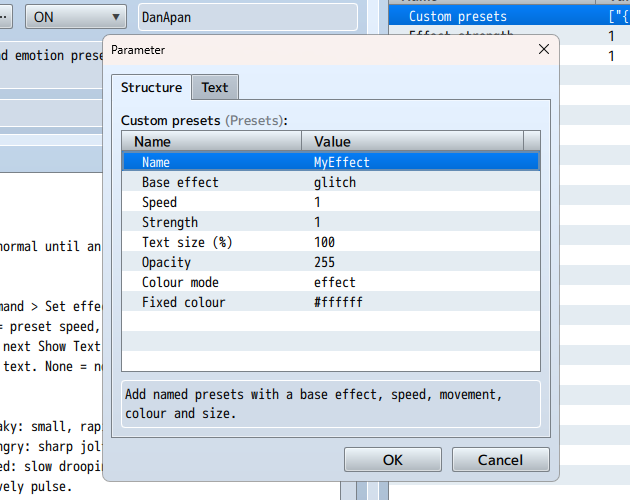Click the 100 text size value
Viewport: 630px width, 500px height.
pos(324,242)
